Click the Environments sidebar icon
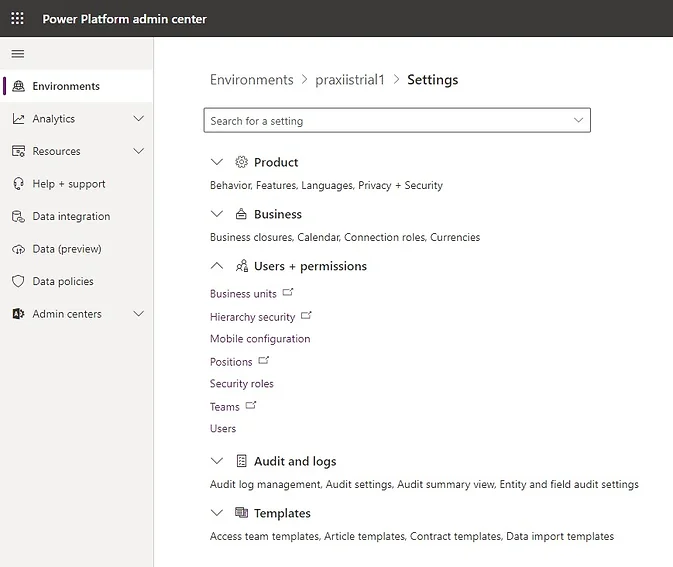This screenshot has width=673, height=567. click(18, 86)
